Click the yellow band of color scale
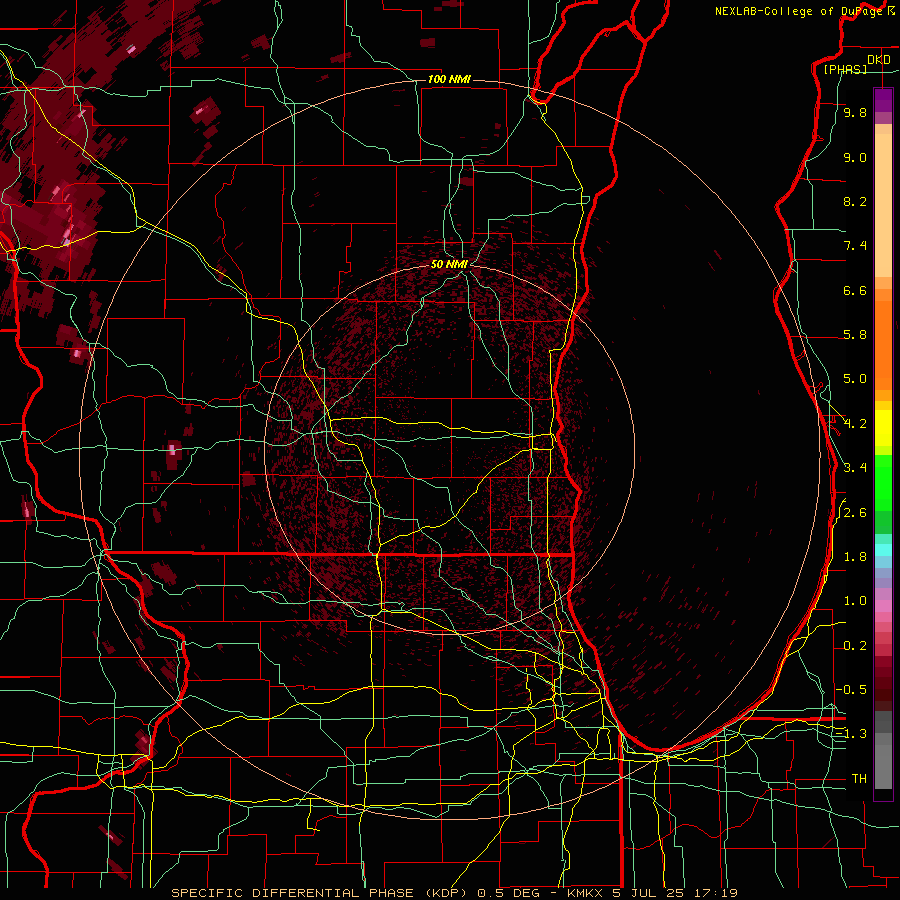 (x=883, y=428)
